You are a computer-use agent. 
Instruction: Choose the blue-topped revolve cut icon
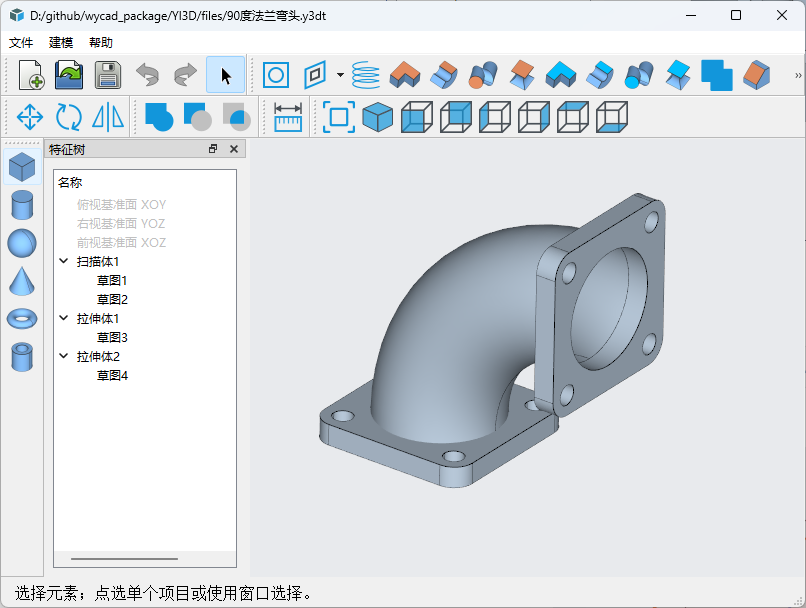pos(600,75)
